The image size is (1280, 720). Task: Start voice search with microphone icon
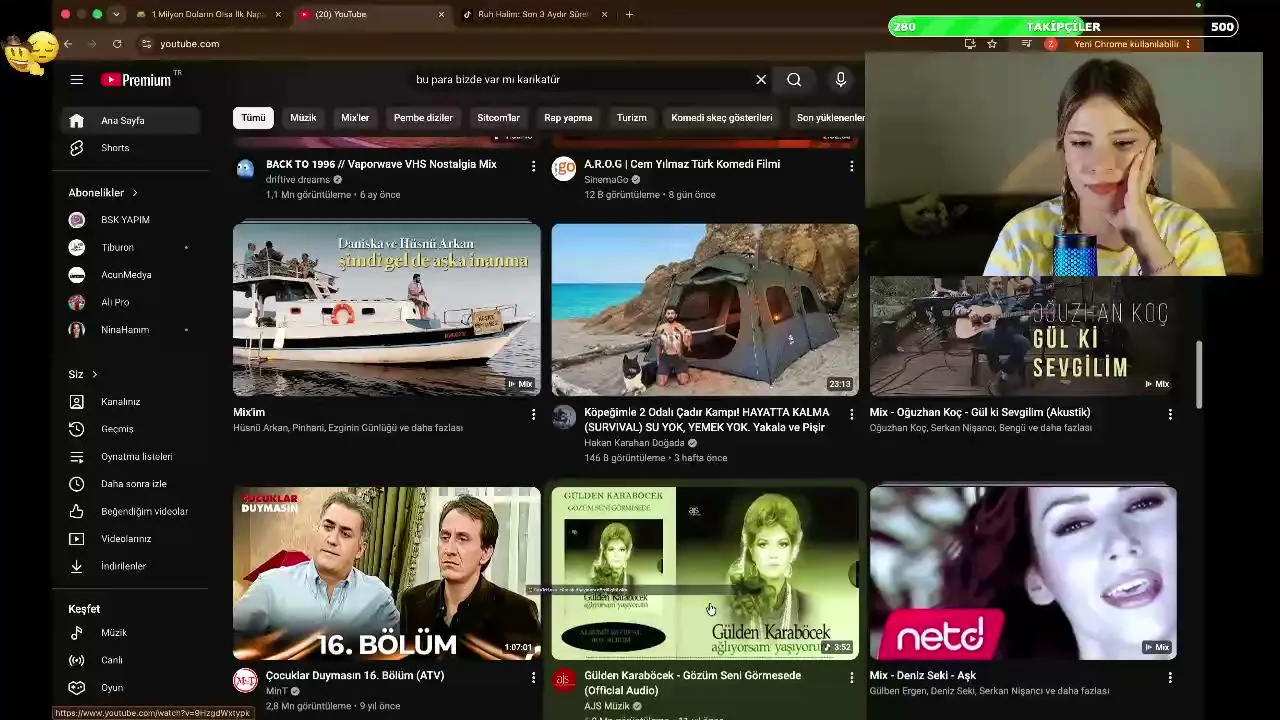coord(841,79)
